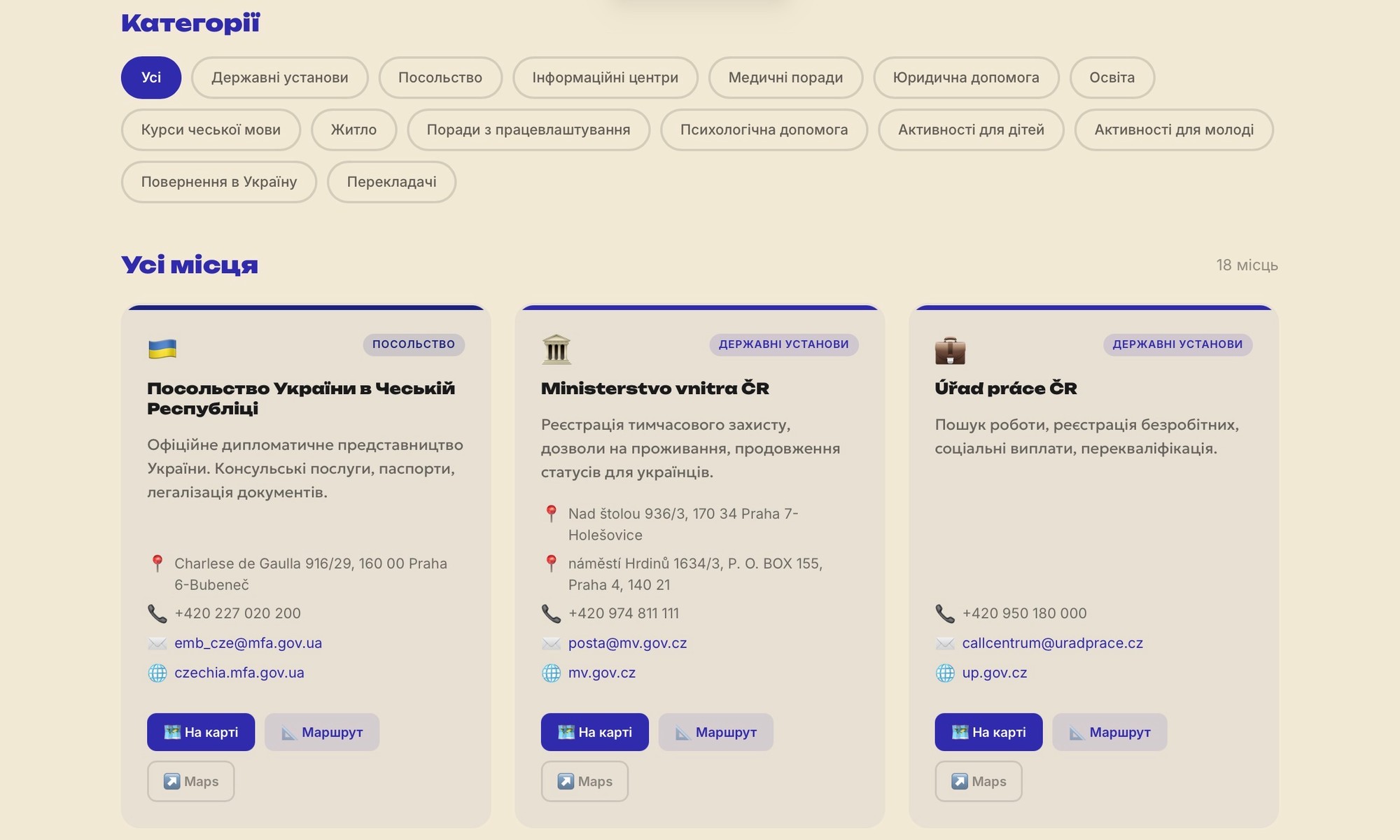Viewport: 1400px width, 840px height.
Task: Visit mv.gov.cz website link
Action: point(602,673)
